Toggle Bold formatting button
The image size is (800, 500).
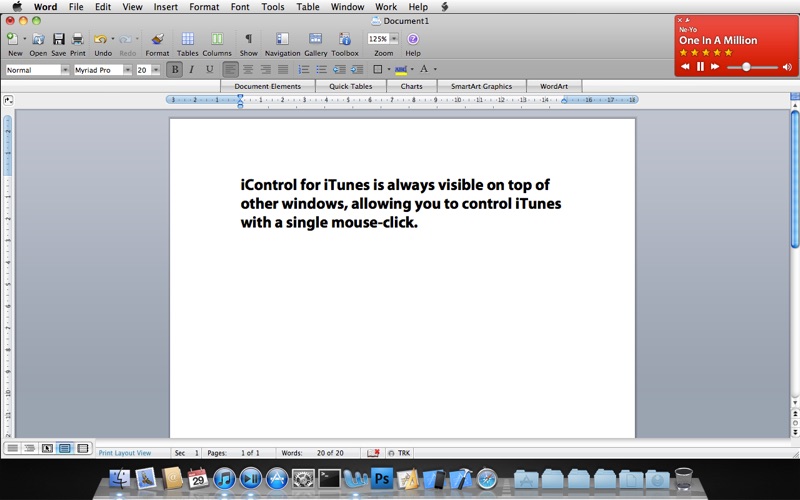[175, 70]
